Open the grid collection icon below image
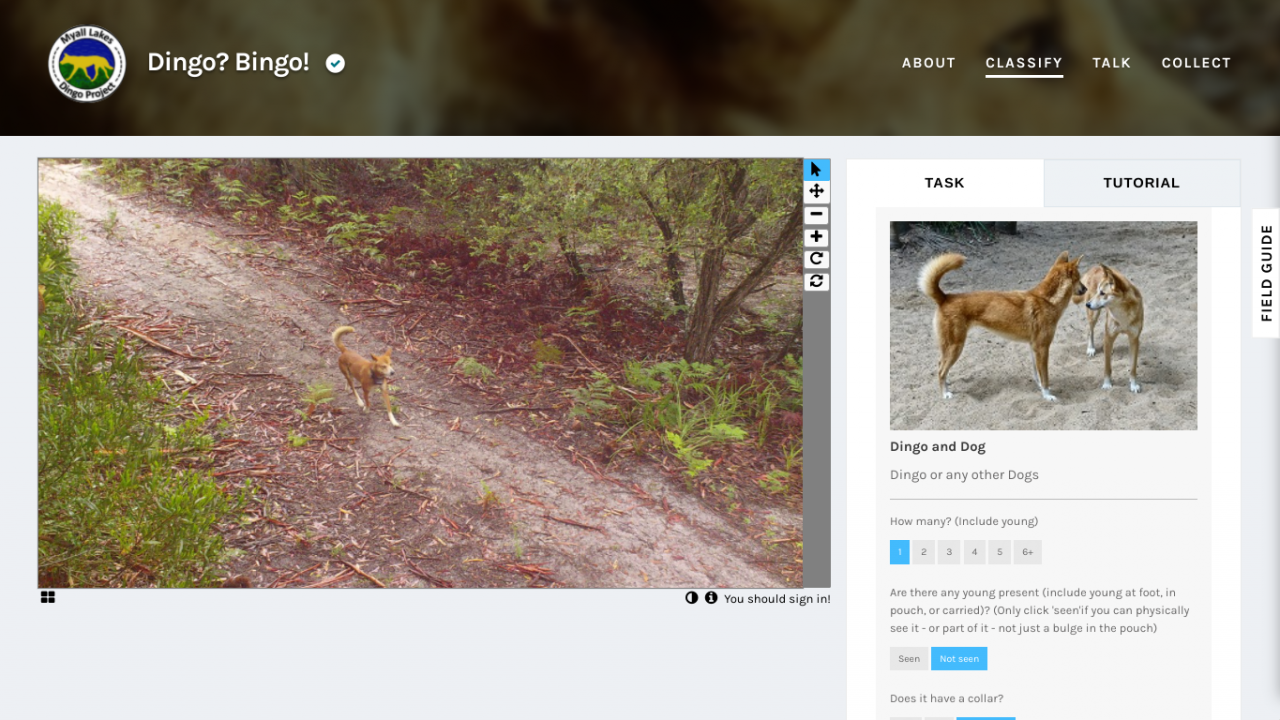Viewport: 1280px width, 720px height. 48,597
